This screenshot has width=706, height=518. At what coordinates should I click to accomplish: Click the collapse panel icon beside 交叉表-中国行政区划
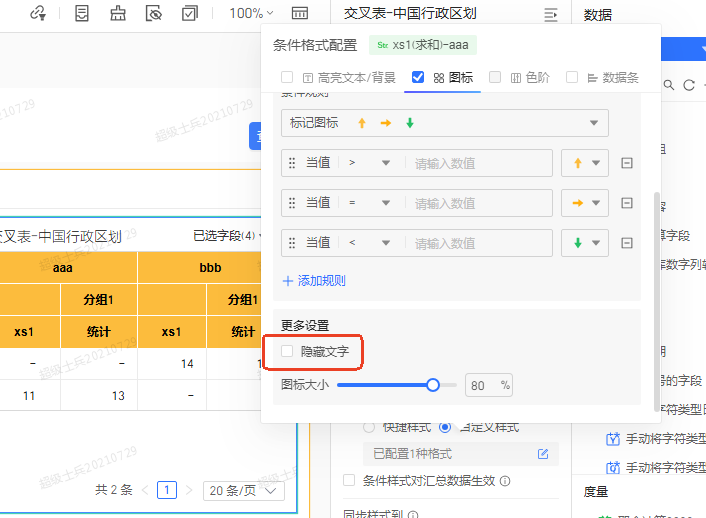550,14
